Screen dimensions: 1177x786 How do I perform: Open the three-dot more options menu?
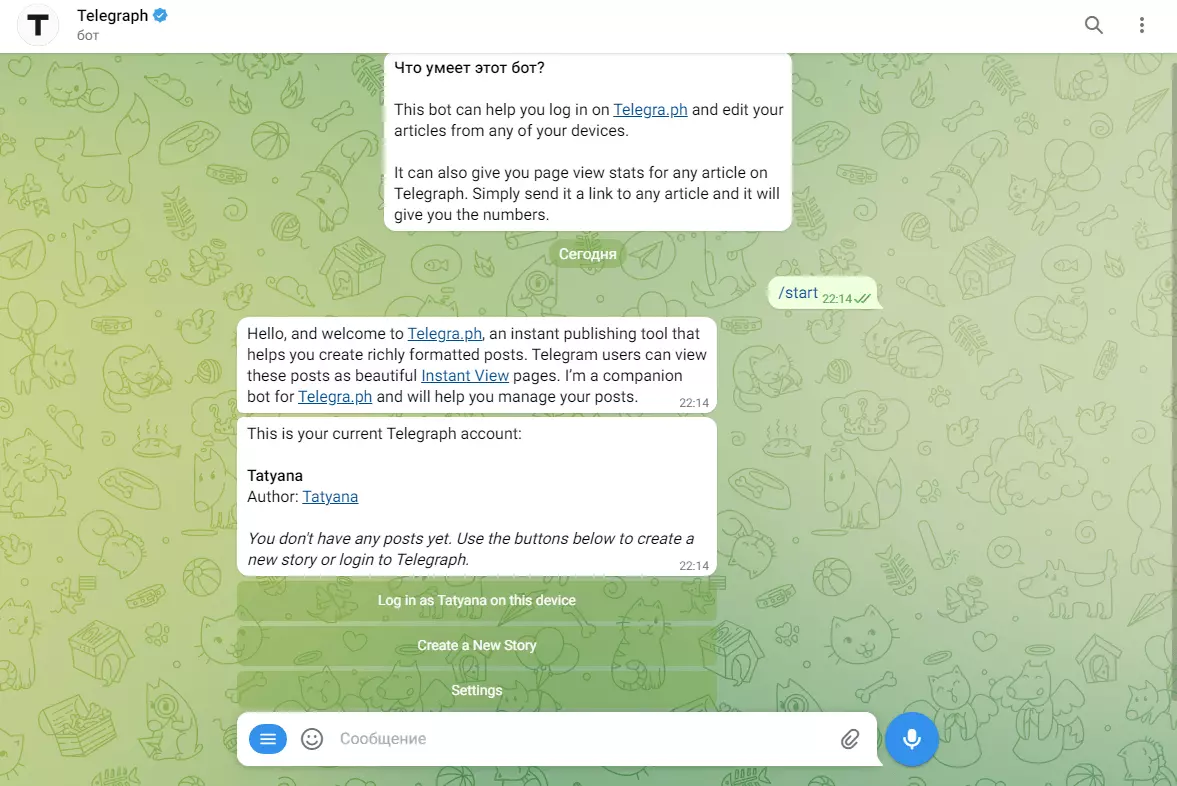pyautogui.click(x=1142, y=26)
